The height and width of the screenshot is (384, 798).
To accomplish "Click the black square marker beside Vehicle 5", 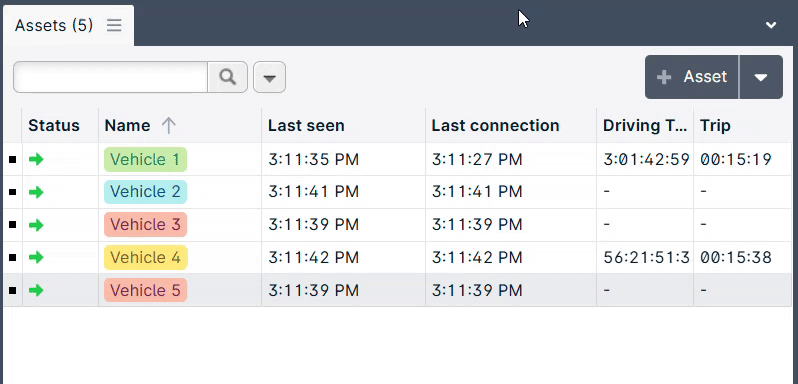I will click(x=13, y=290).
